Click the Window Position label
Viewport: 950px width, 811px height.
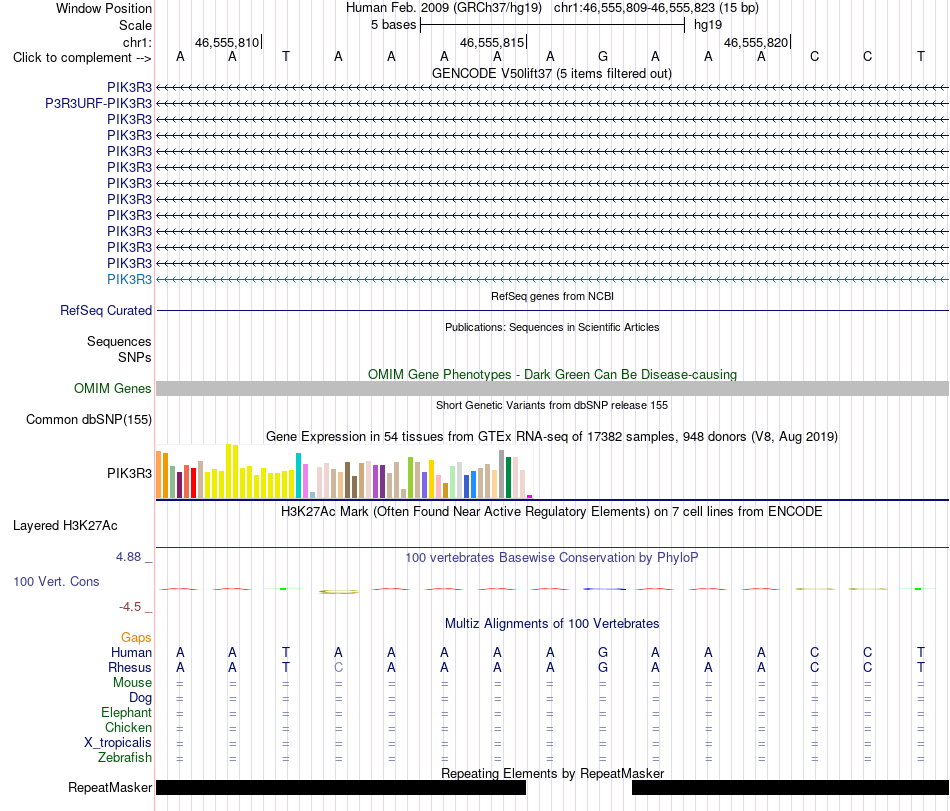[104, 8]
